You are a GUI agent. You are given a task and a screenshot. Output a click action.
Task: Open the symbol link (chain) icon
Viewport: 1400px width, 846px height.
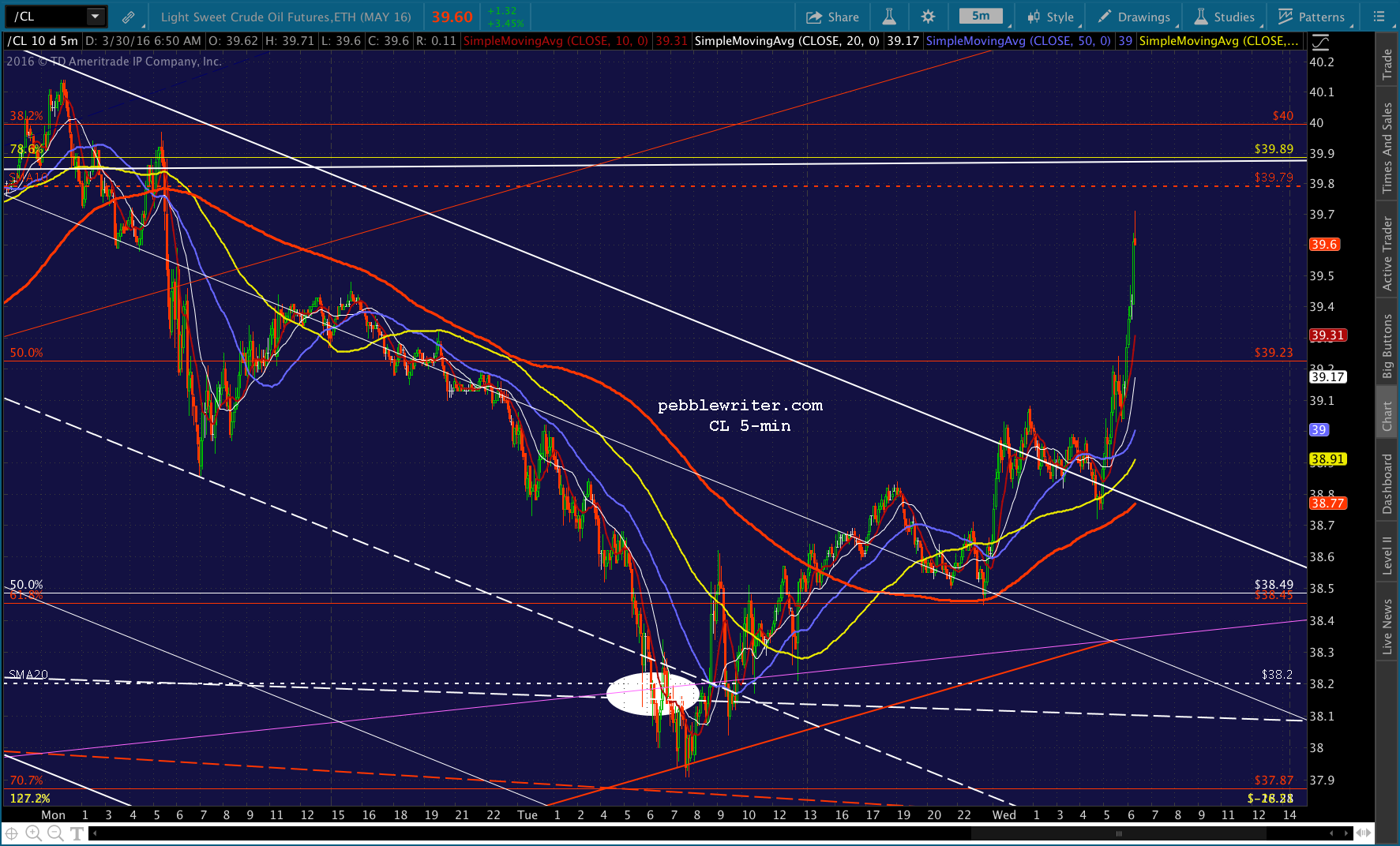pos(128,17)
